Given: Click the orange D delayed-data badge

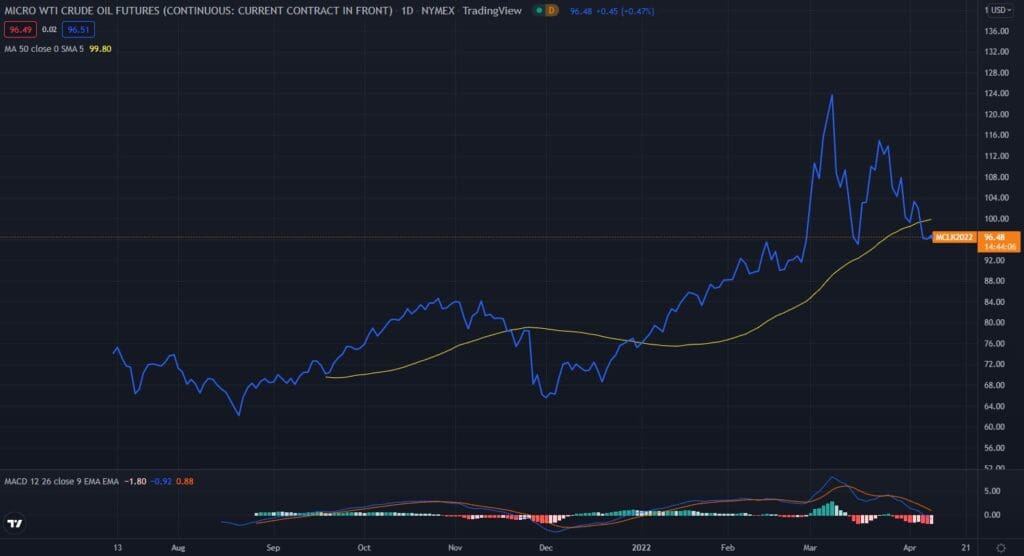Looking at the screenshot, I should coord(551,10).
